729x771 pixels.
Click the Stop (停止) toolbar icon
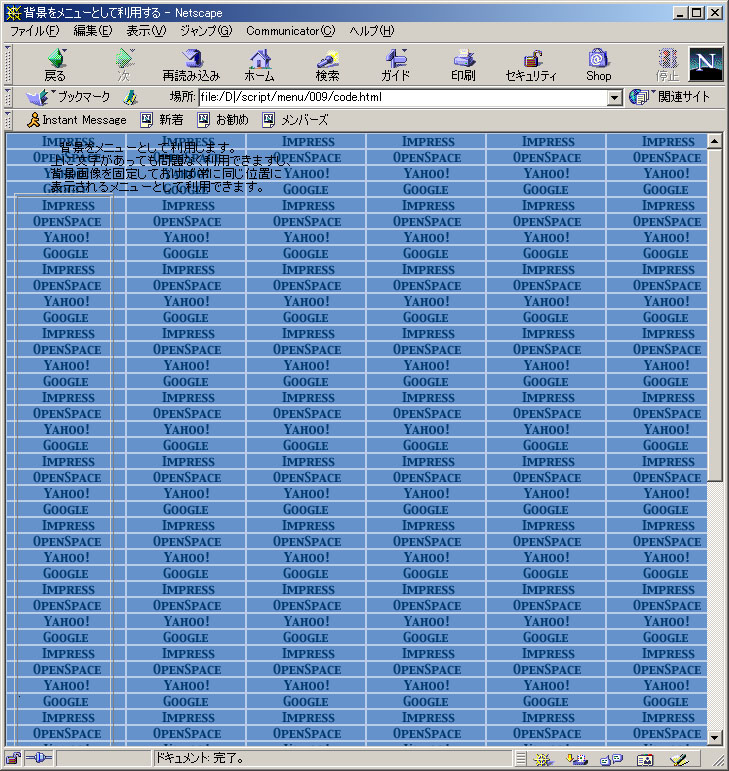click(x=667, y=64)
